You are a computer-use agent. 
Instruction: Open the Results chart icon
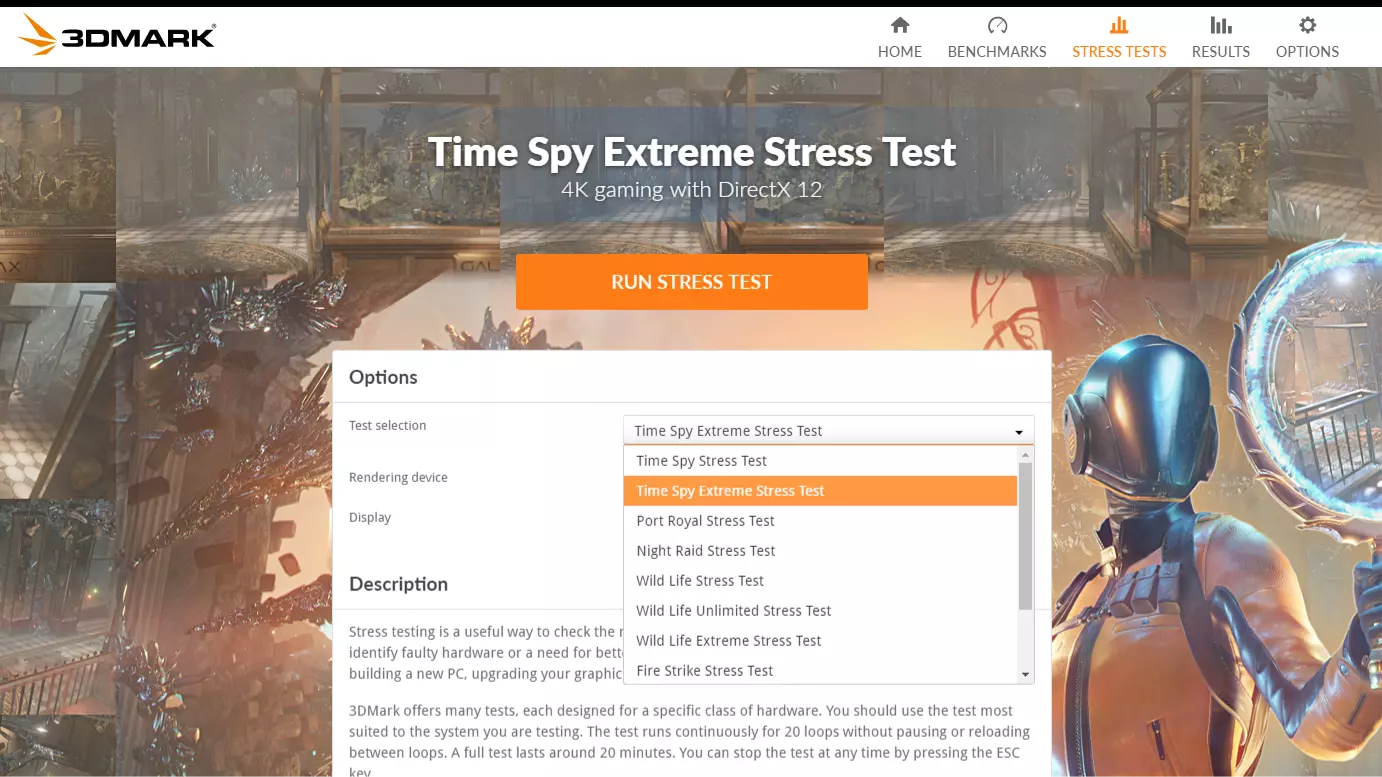coord(1221,25)
